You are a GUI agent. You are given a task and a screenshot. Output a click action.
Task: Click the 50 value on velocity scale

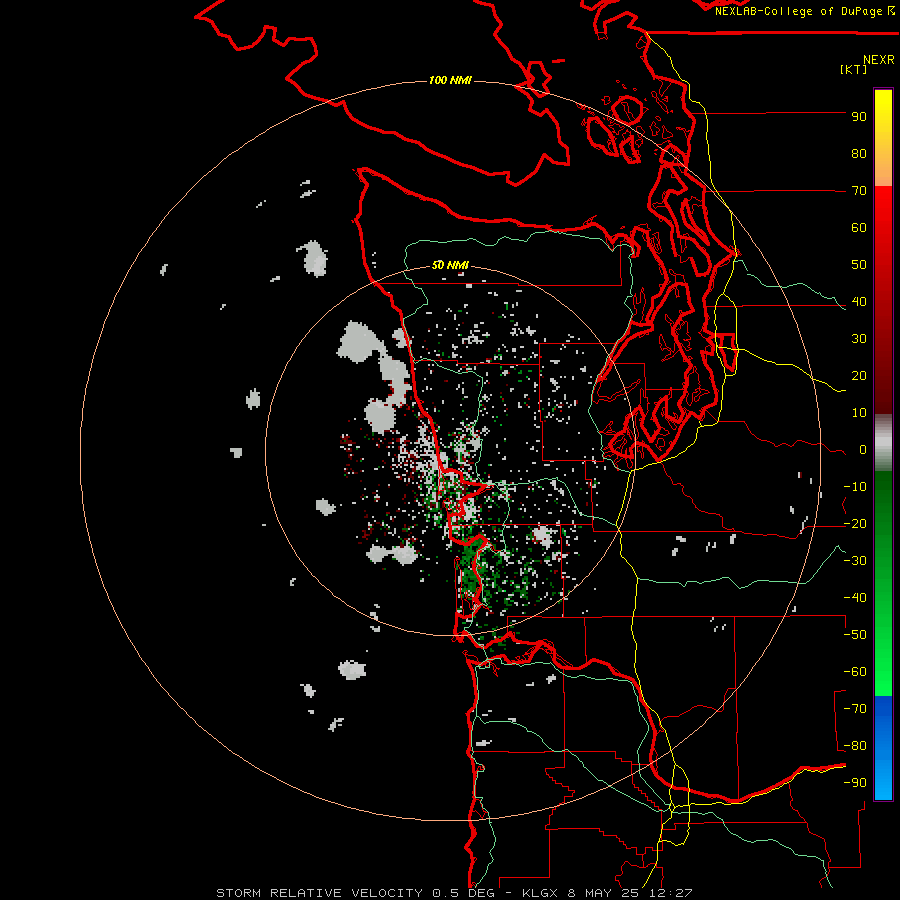(859, 265)
